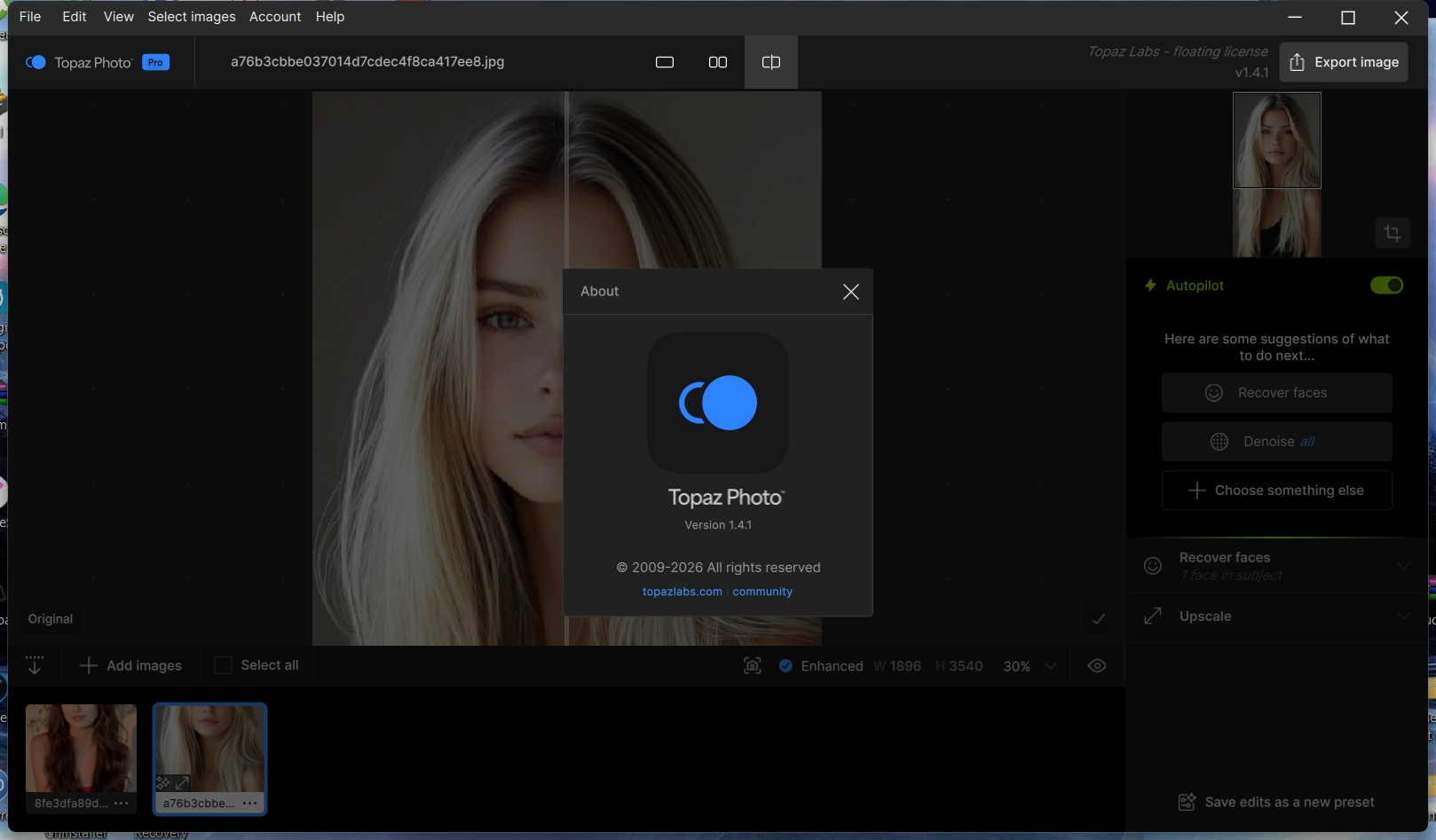Open the topazlabs.com link
1436x840 pixels.
(682, 592)
